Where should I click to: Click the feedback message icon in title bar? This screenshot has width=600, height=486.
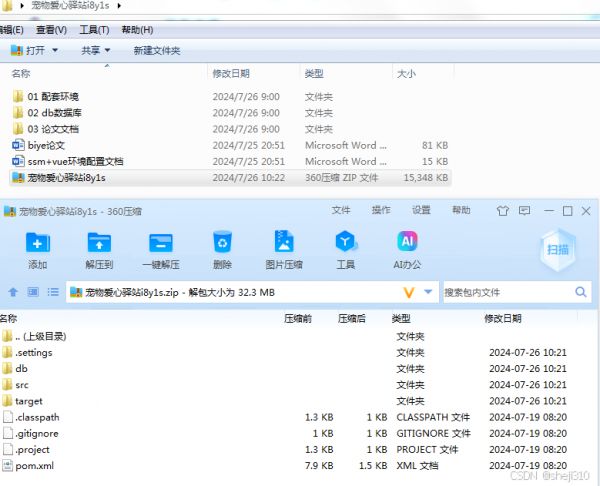524,210
